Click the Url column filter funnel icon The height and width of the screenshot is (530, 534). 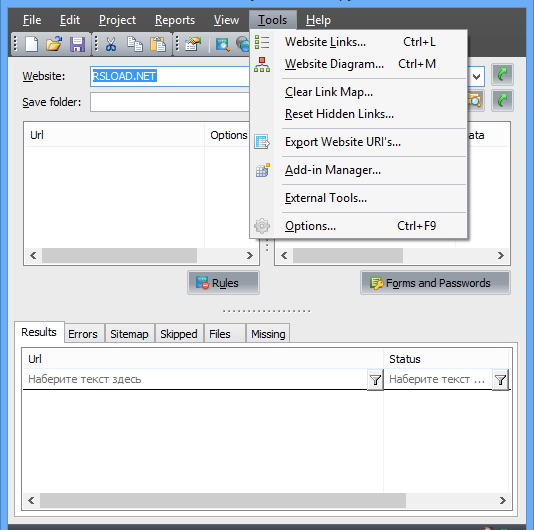pyautogui.click(x=375, y=379)
